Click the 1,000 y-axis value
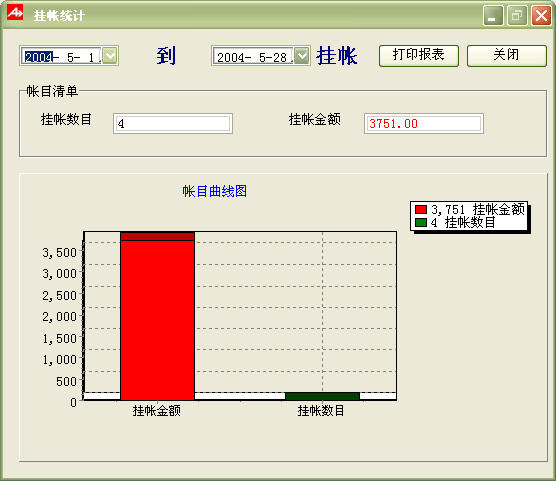Screen dimensions: 556x481 coord(59,360)
